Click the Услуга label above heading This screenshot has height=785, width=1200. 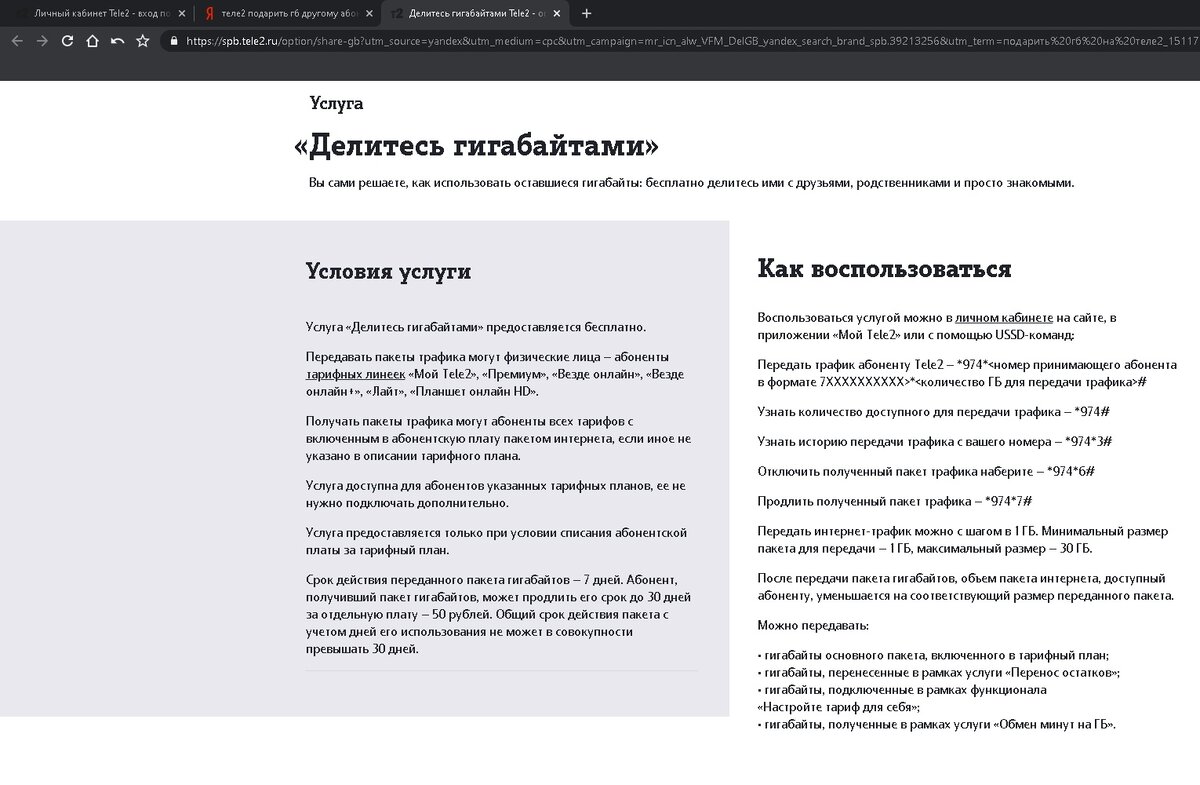pyautogui.click(x=336, y=103)
